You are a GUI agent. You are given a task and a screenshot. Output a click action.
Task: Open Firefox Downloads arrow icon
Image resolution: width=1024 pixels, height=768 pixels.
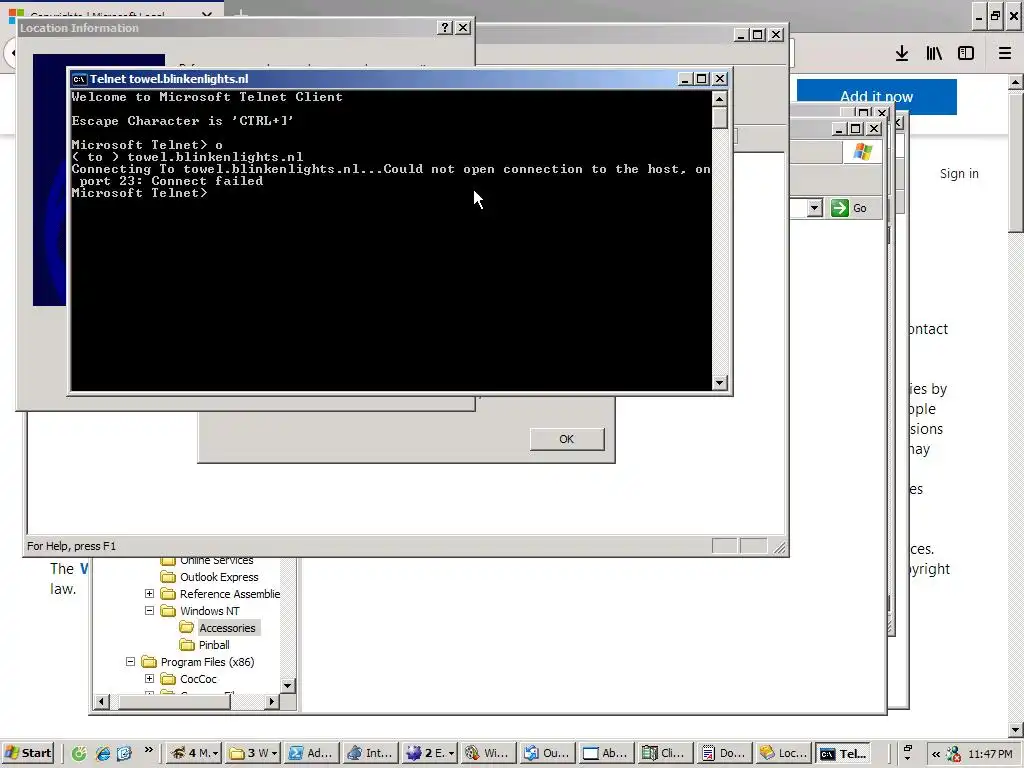point(902,54)
